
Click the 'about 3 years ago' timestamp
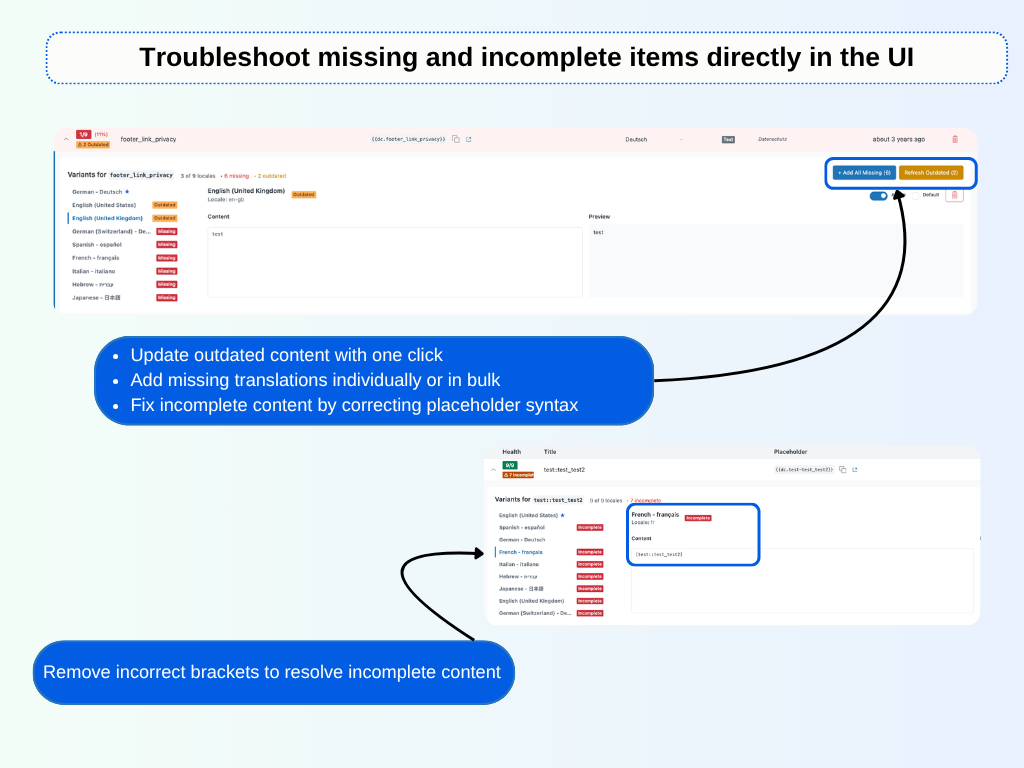click(x=898, y=139)
